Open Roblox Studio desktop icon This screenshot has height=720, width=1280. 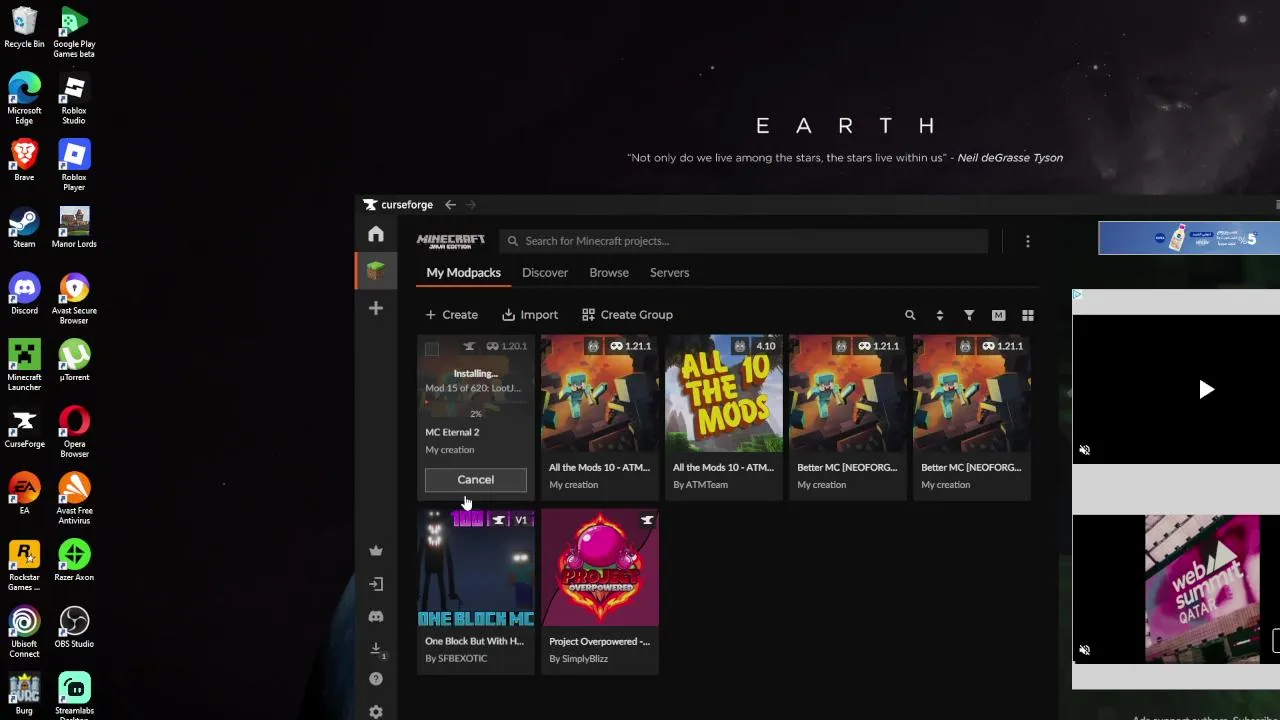coord(74,98)
